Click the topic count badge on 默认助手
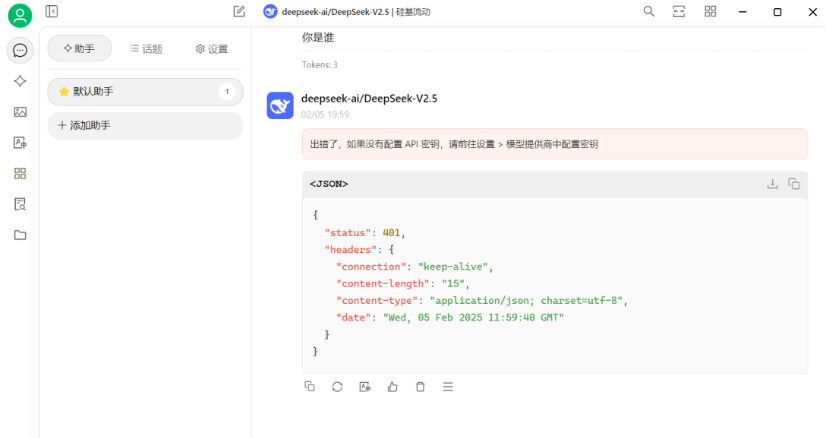 coord(227,91)
